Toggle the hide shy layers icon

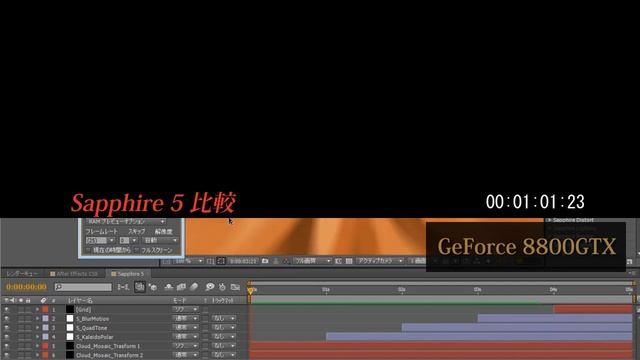[x=169, y=287]
